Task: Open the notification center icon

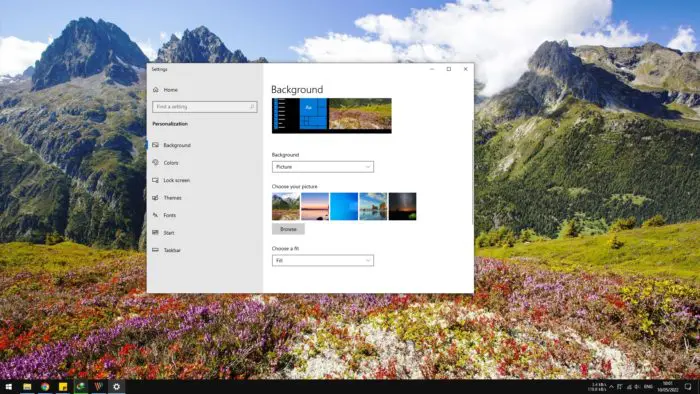Action: pyautogui.click(x=688, y=386)
